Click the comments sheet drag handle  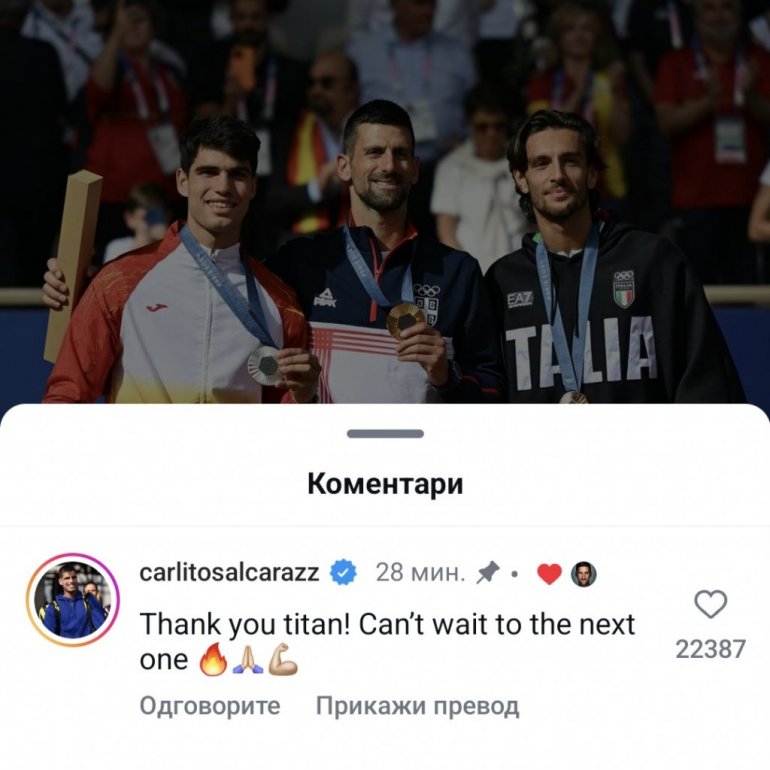[385, 434]
